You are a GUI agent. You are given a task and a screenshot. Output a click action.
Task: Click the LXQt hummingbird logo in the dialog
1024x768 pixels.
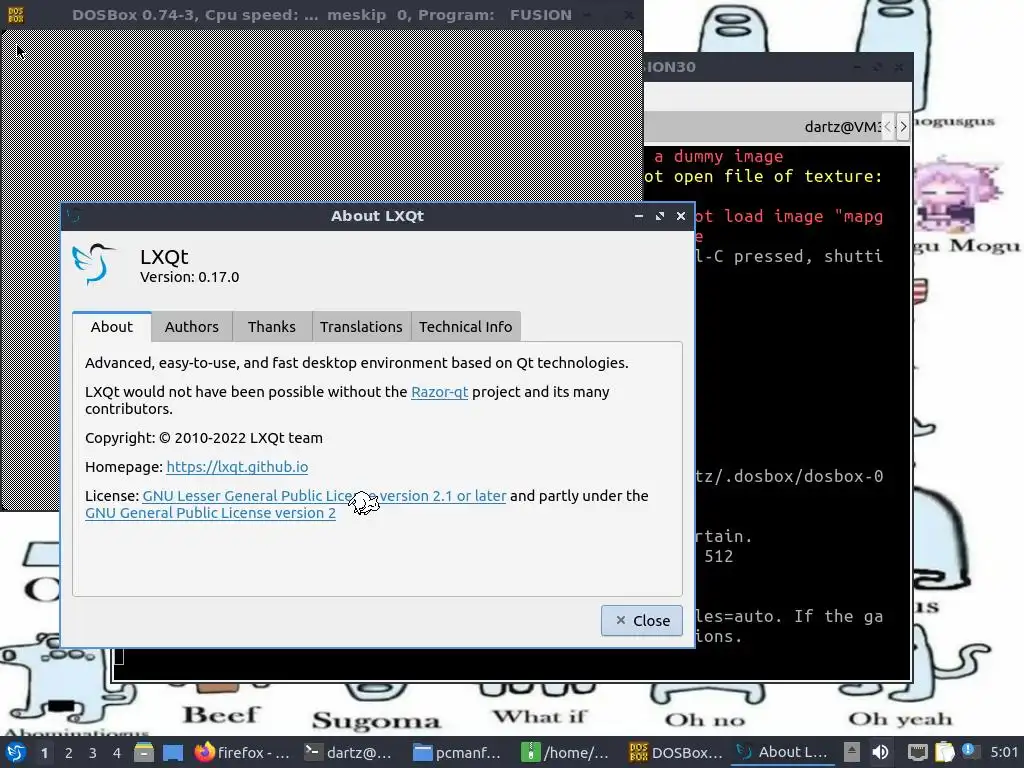93,264
